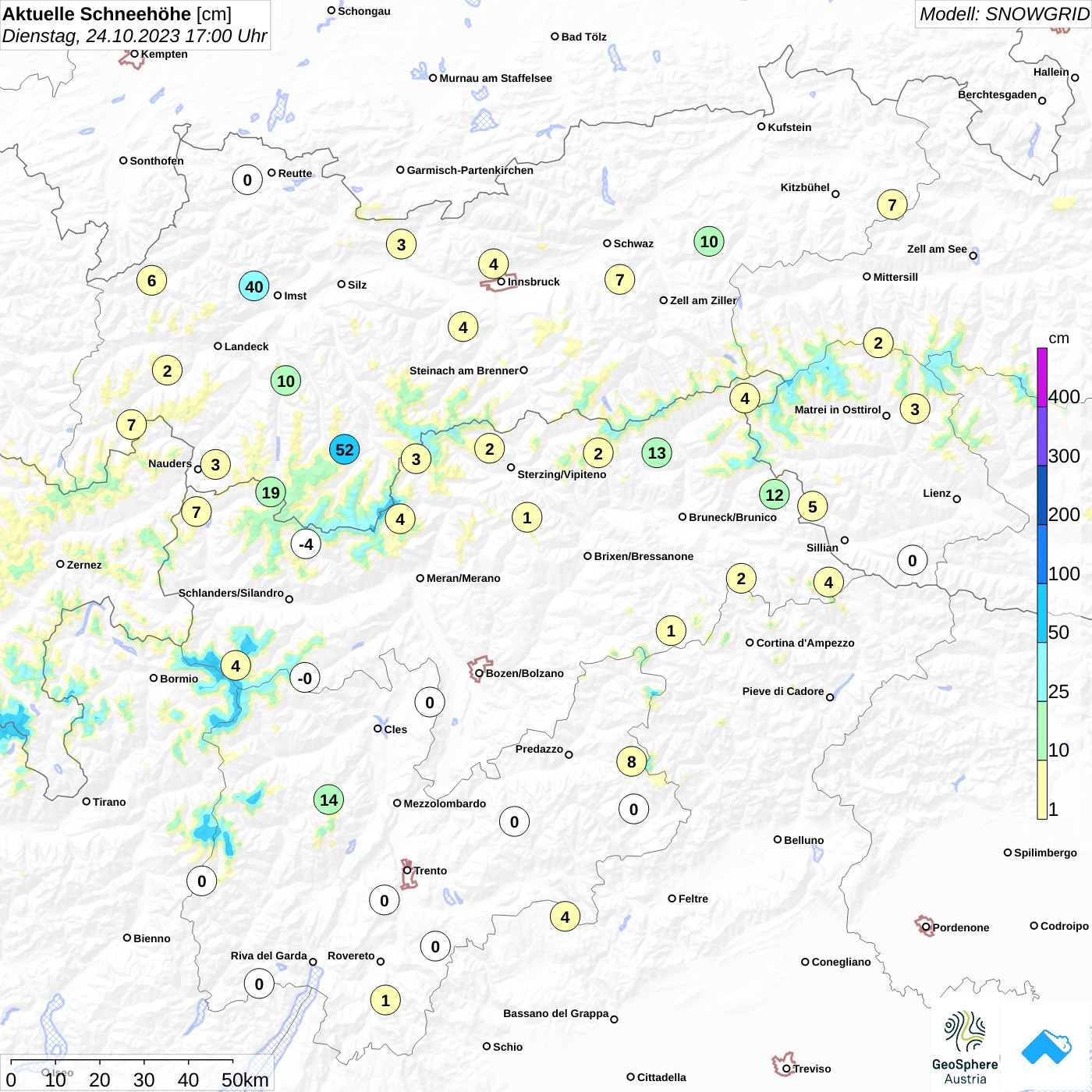
Task: Select the cyan 40 cm marker near Imst
Action: [254, 286]
